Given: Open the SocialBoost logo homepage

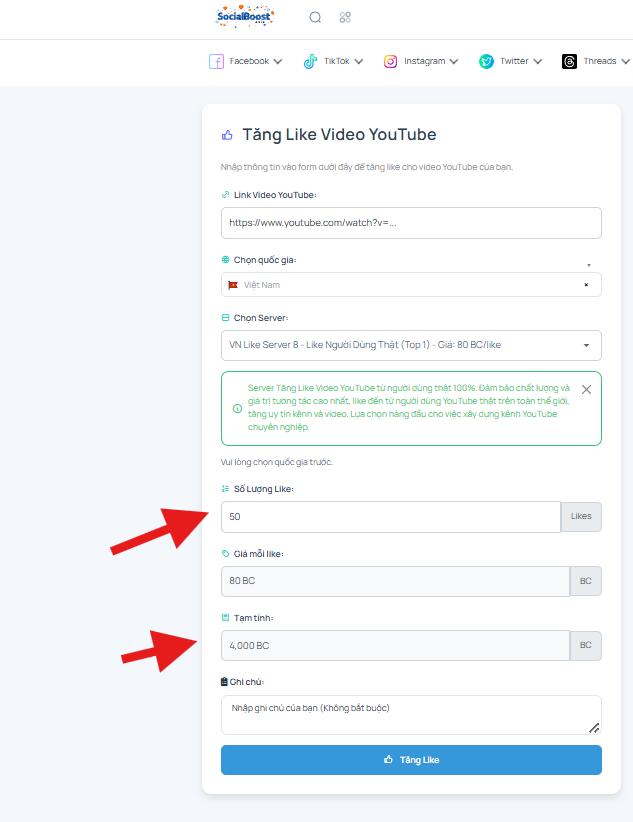Looking at the screenshot, I should 245,16.
